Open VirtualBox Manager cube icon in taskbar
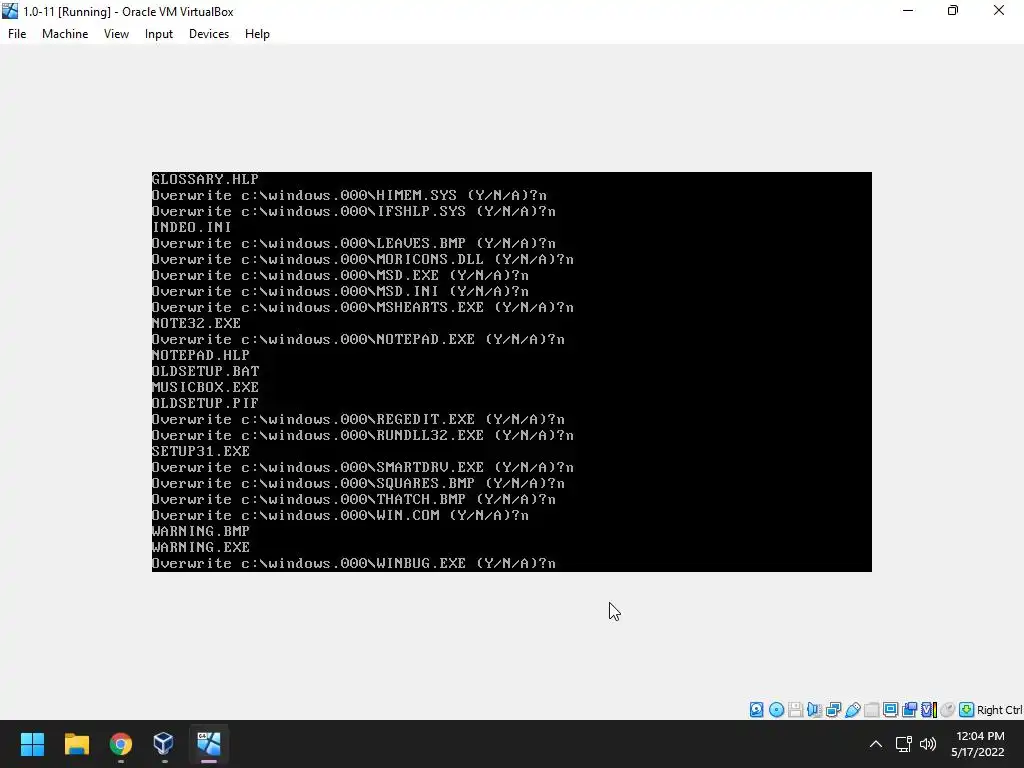1024x768 pixels. [163, 744]
